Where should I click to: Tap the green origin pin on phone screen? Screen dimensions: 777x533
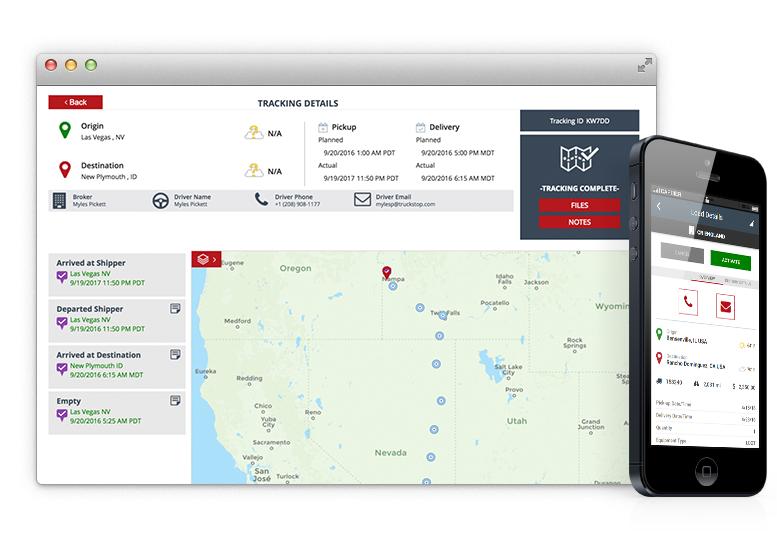point(659,334)
